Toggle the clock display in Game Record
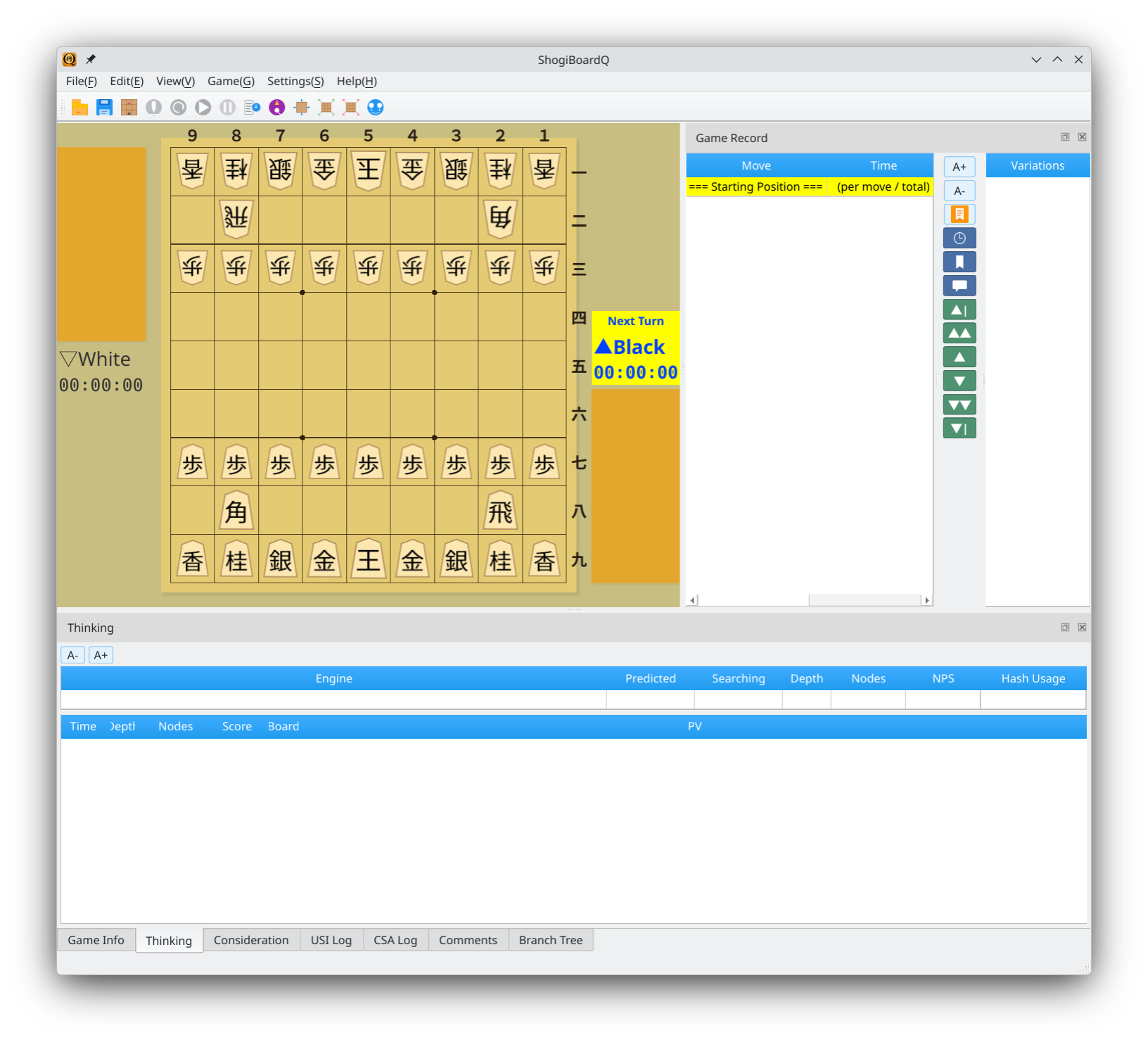 tap(959, 238)
